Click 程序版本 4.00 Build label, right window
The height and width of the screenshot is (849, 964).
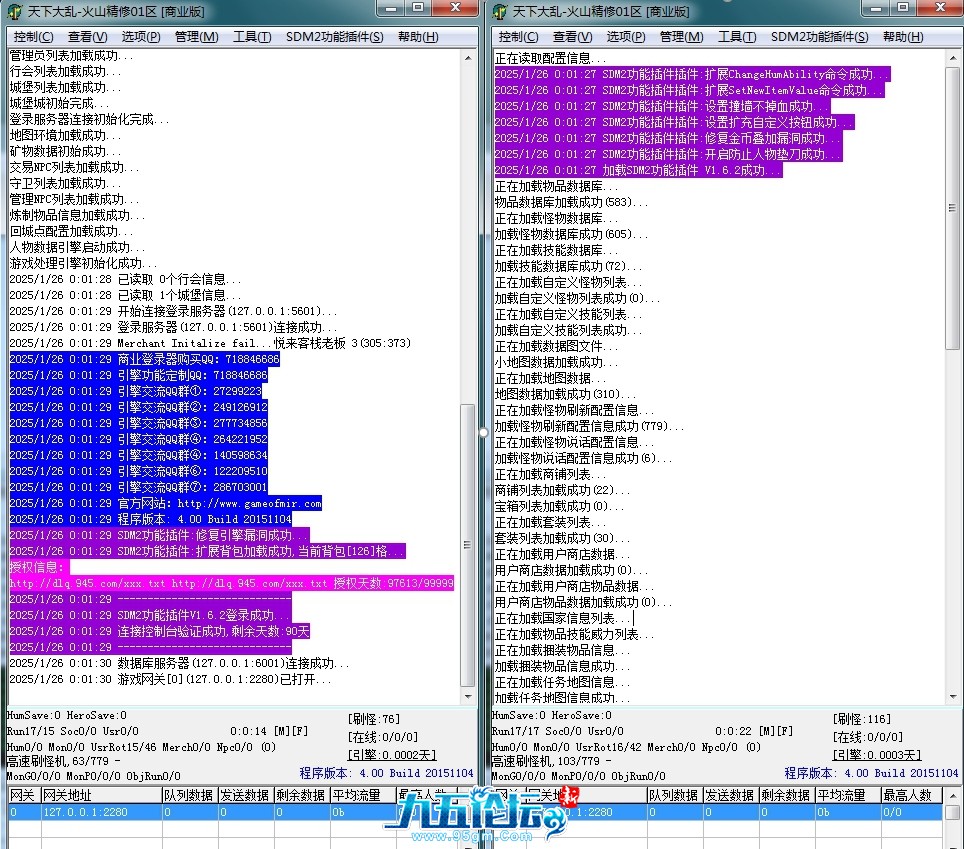coord(871,773)
